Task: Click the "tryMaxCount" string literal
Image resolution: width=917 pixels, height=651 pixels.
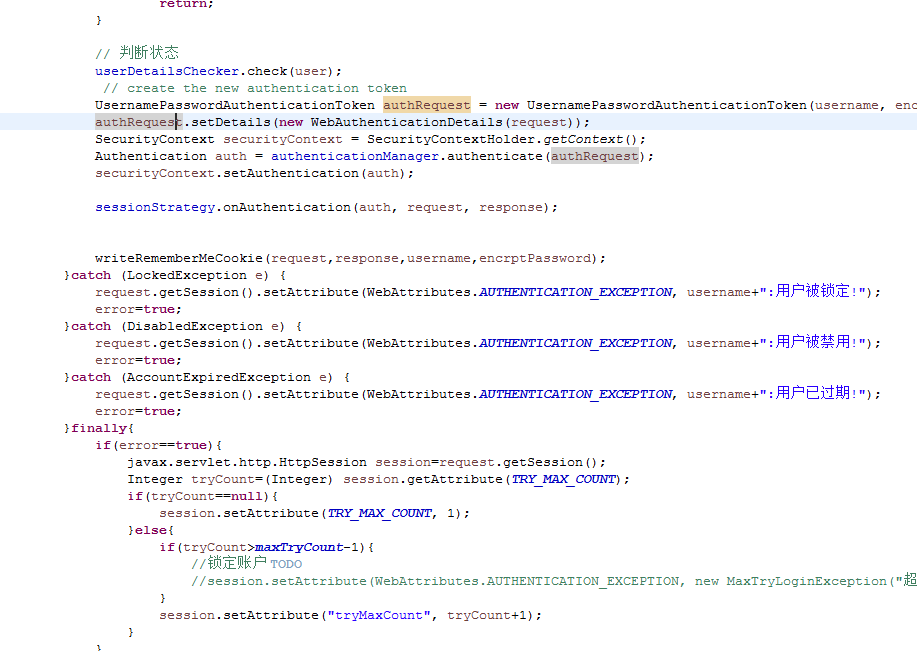Action: click(379, 615)
